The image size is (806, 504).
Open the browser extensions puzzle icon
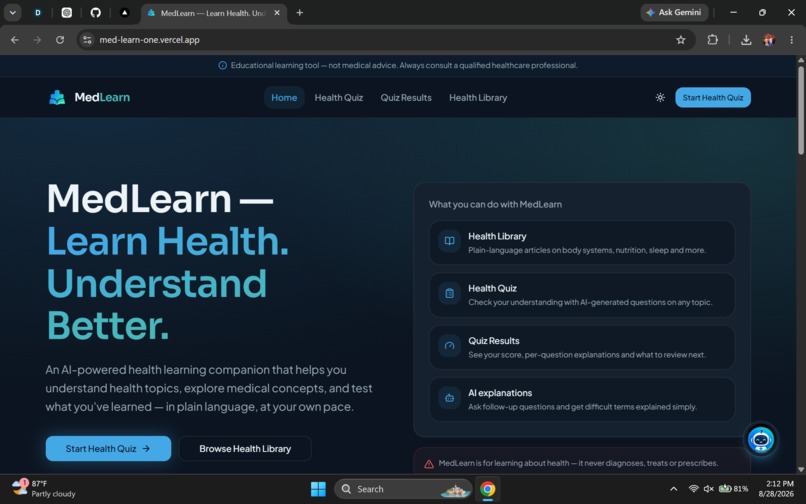tap(712, 40)
